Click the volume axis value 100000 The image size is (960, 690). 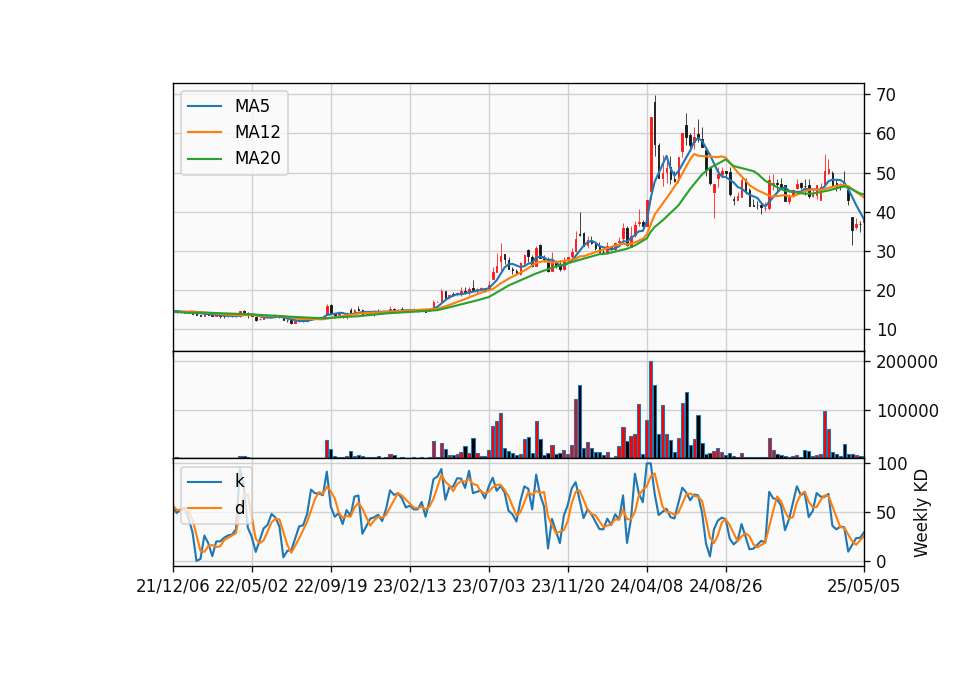tap(907, 411)
